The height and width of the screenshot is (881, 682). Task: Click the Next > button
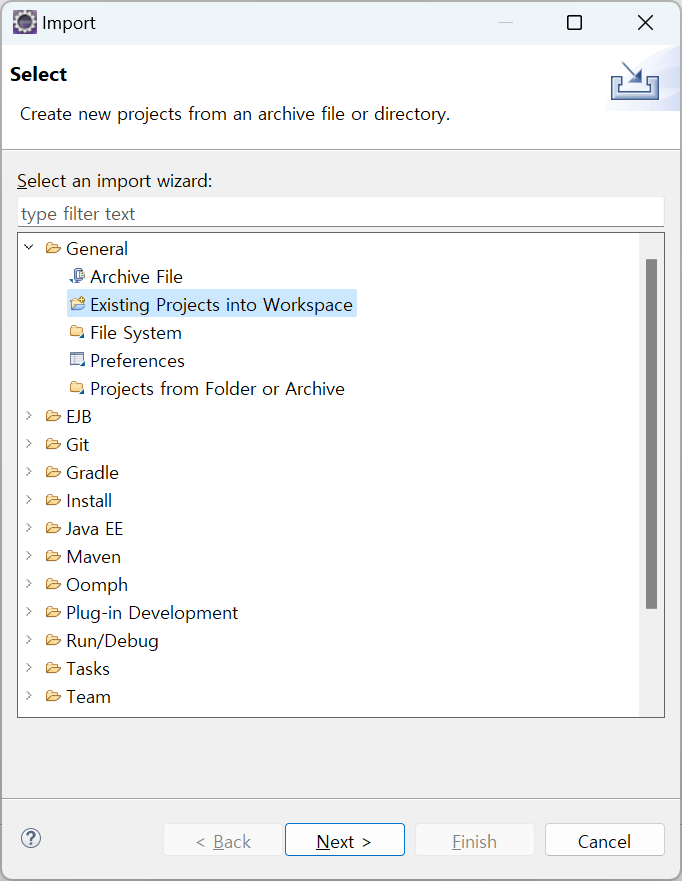tap(344, 840)
